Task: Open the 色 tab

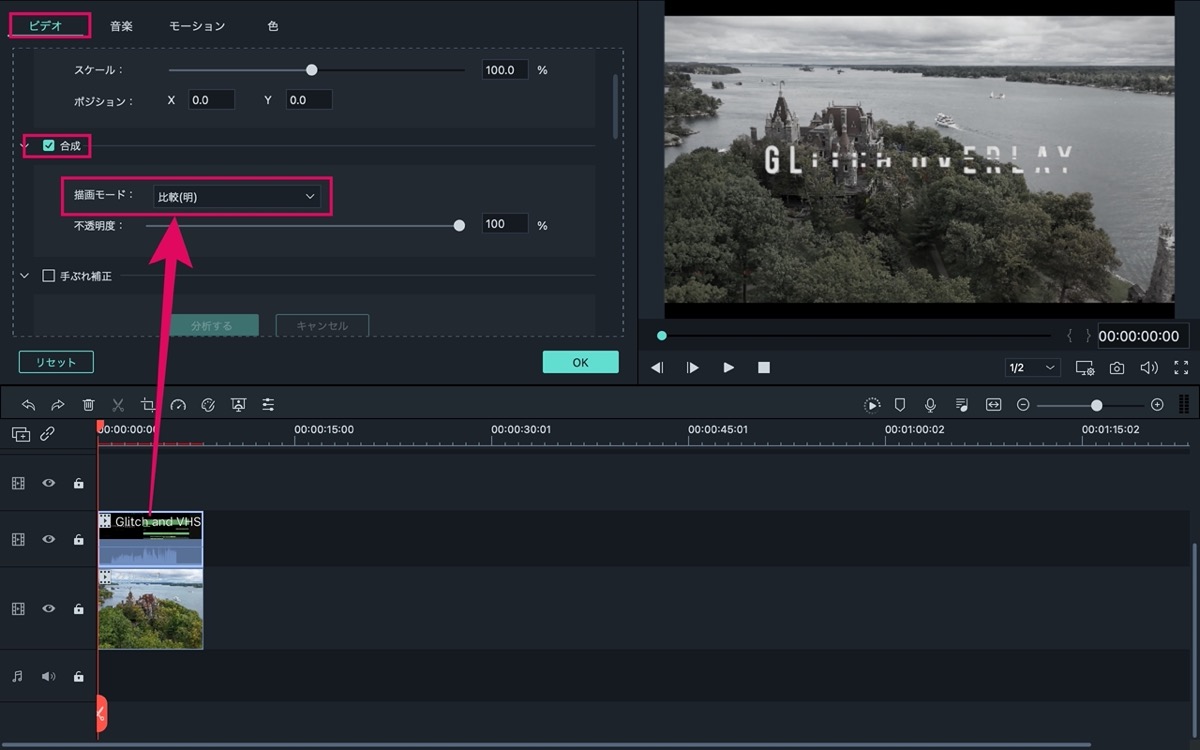Action: [x=273, y=26]
